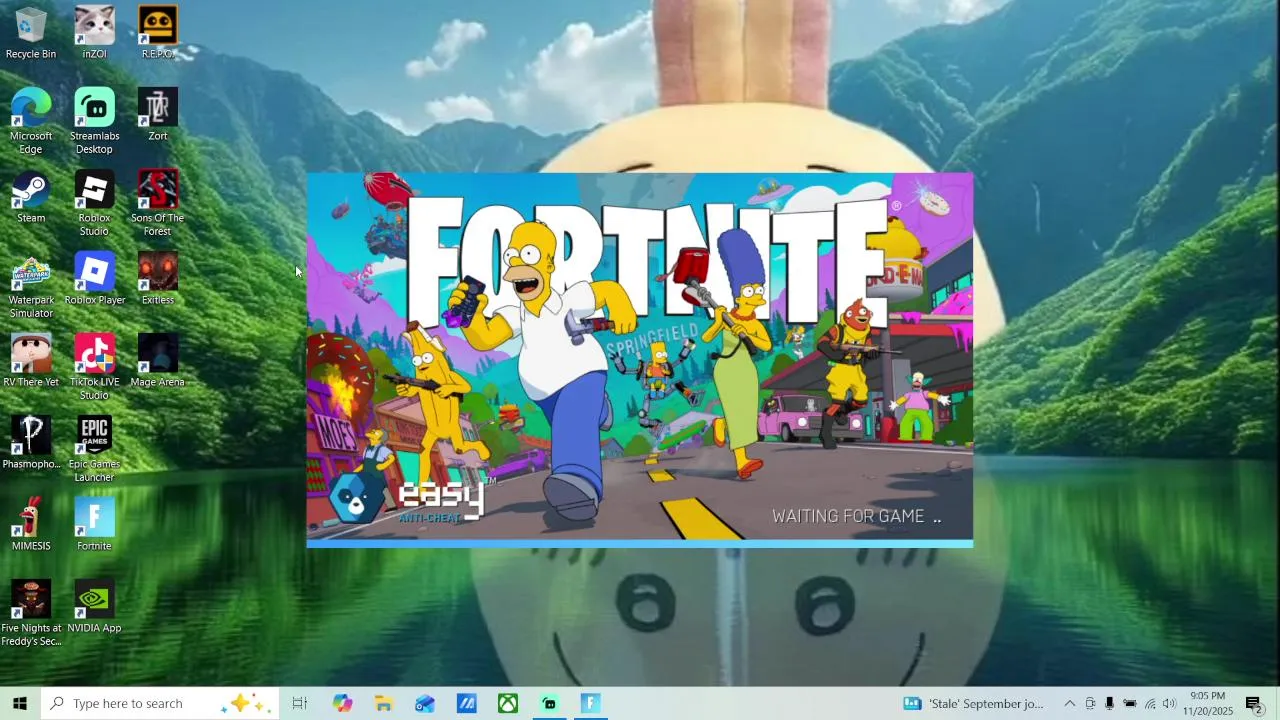The image size is (1280, 720).
Task: Open the Waterpark Simulator desktop shortcut
Action: pyautogui.click(x=31, y=285)
